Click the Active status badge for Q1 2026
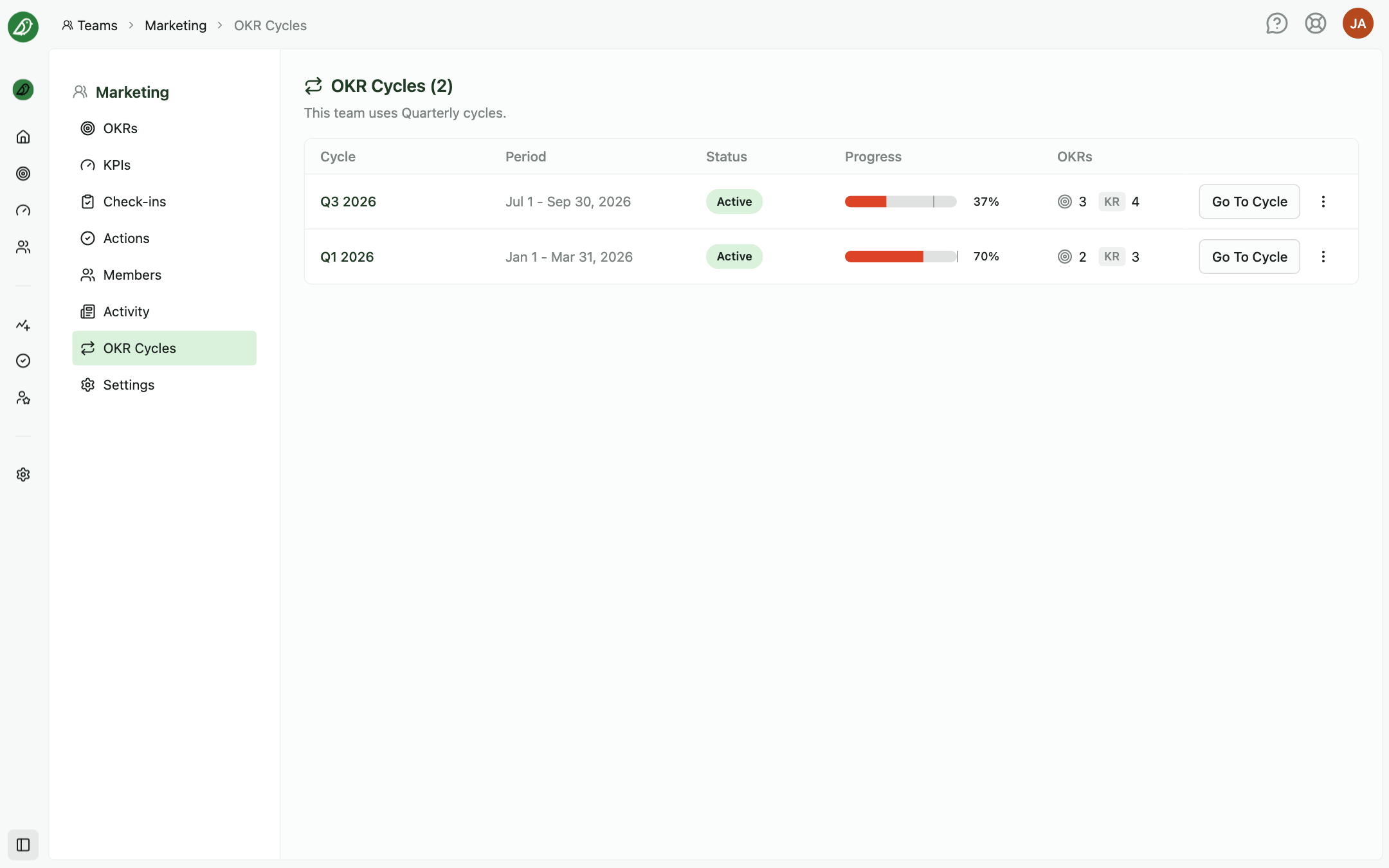The image size is (1389, 868). (734, 257)
